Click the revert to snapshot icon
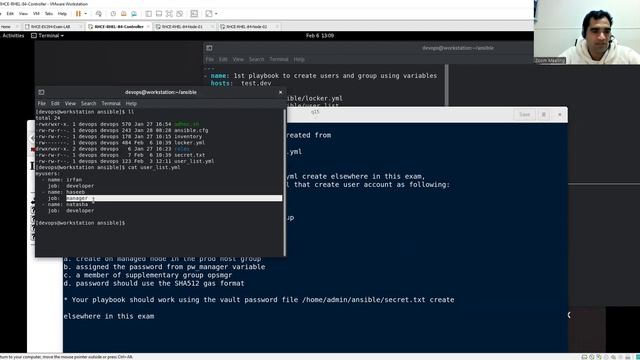 point(124,13)
